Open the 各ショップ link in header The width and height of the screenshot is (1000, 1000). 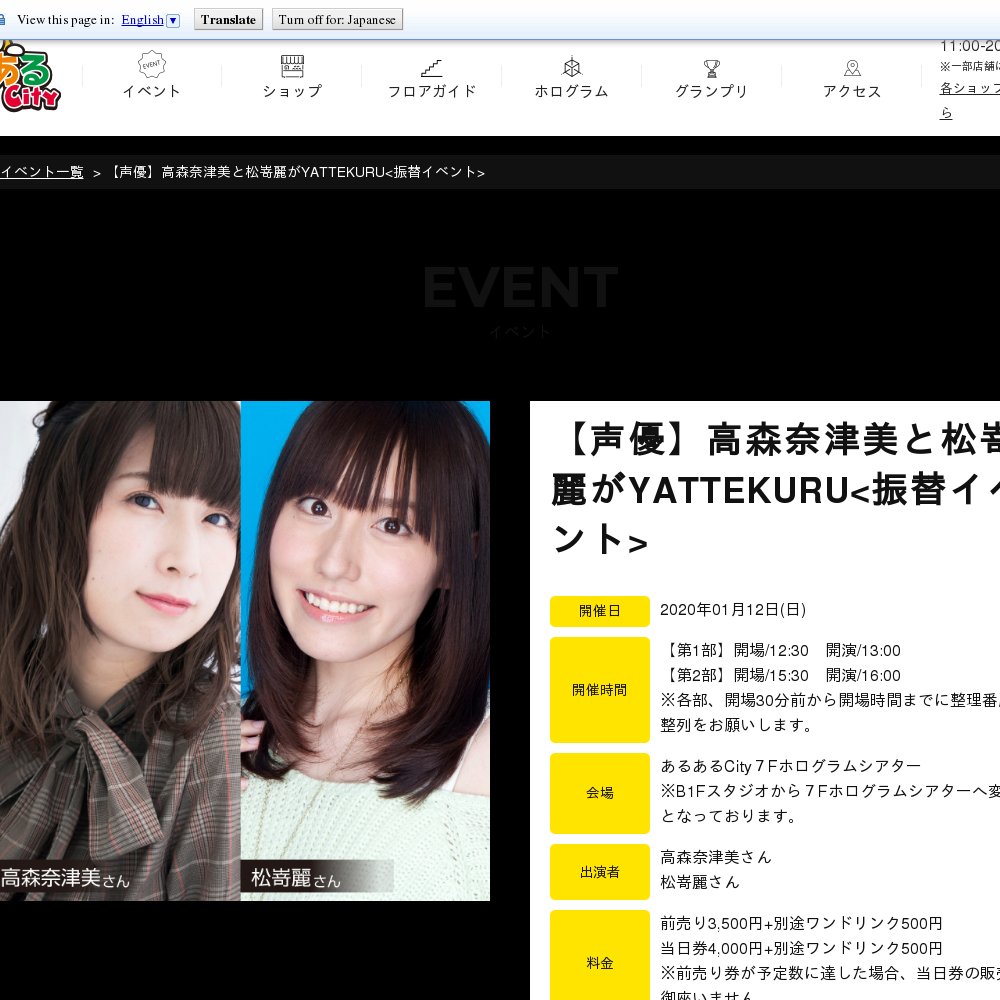coord(969,89)
